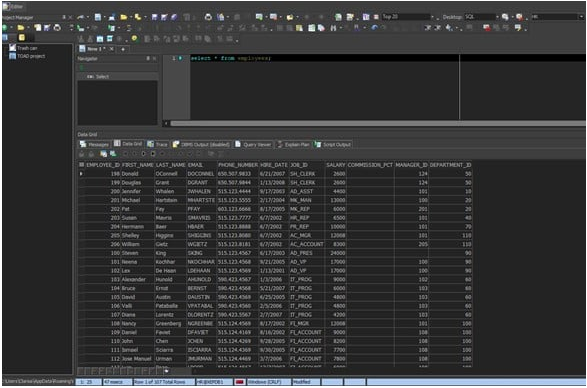
Task: Click the red-marked icon left of HR dropdown
Action: click(x=520, y=17)
